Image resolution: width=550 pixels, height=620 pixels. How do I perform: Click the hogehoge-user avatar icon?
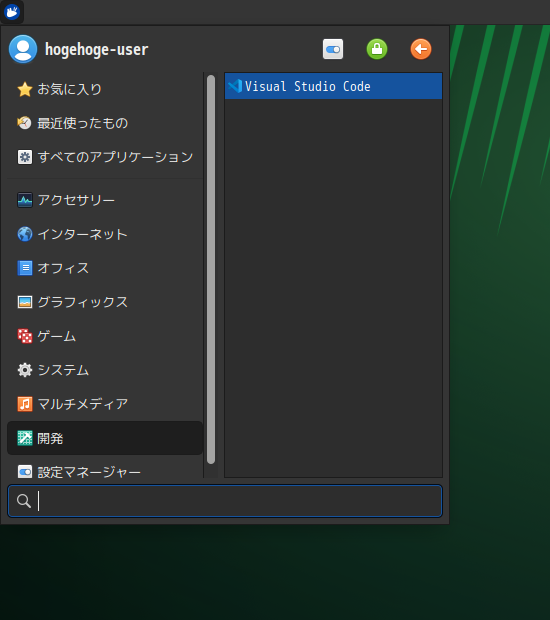click(x=23, y=49)
